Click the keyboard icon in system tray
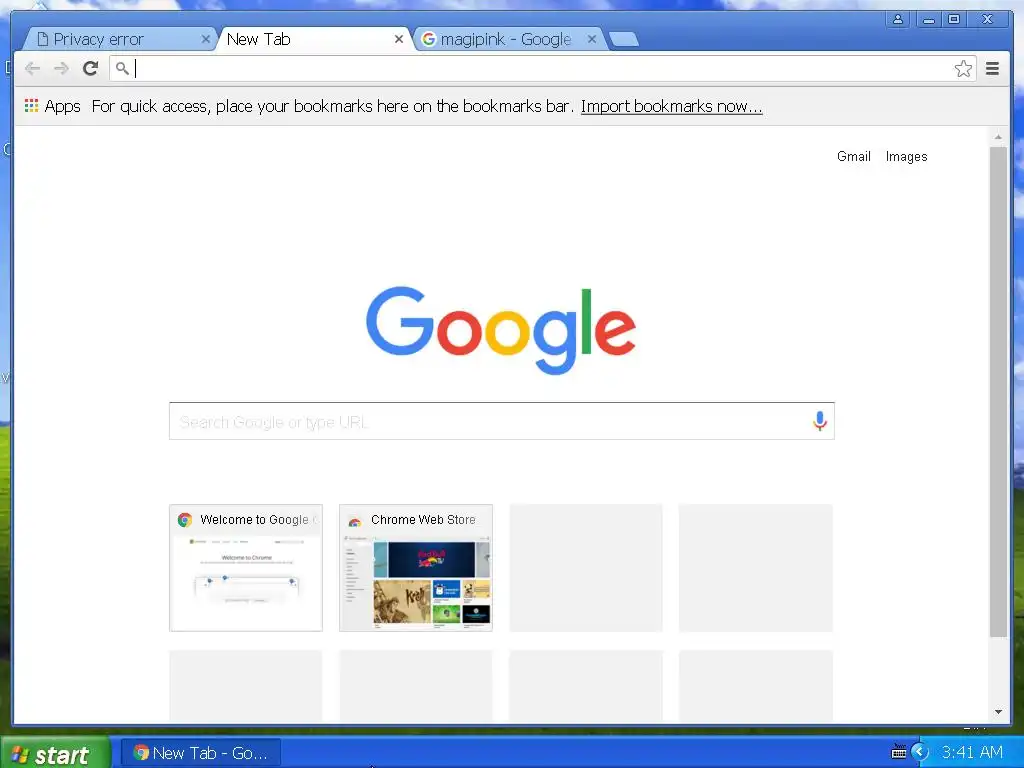 coord(899,753)
